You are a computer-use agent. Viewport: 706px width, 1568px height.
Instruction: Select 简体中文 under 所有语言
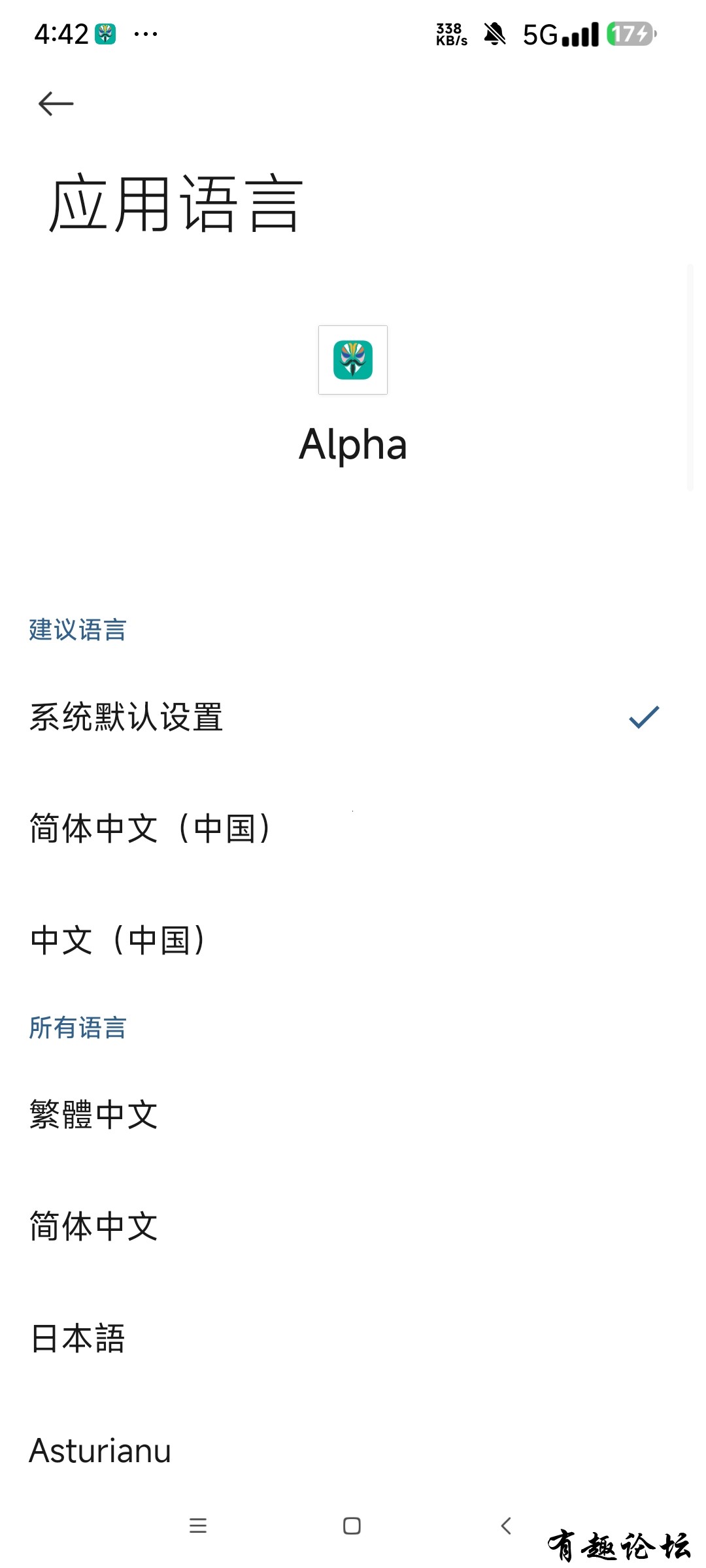click(353, 1226)
